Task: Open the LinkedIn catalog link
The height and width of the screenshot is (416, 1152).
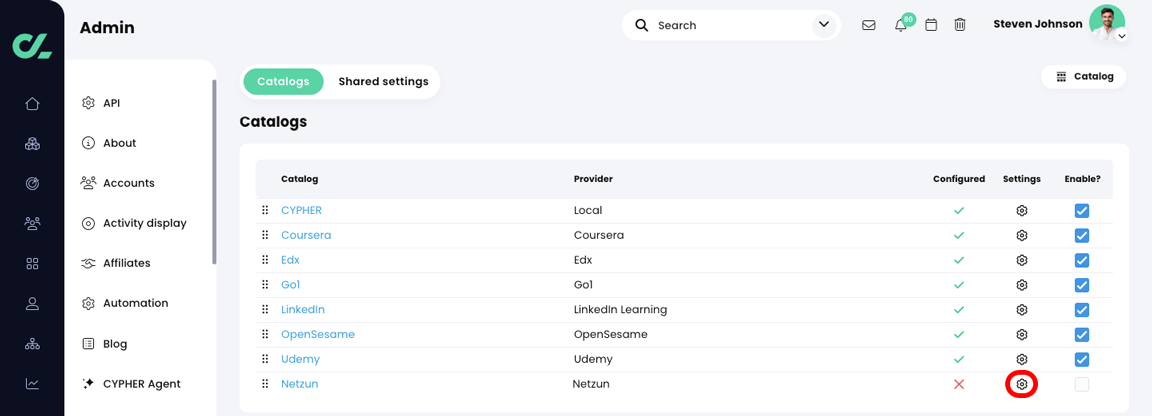Action: coord(303,309)
